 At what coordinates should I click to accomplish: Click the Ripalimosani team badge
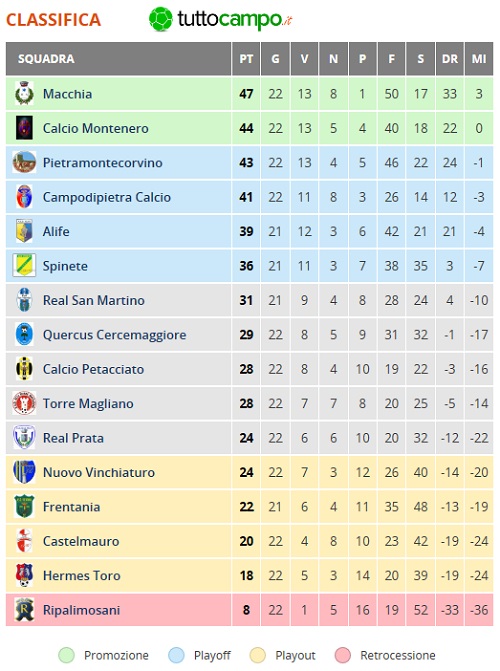click(x=24, y=609)
